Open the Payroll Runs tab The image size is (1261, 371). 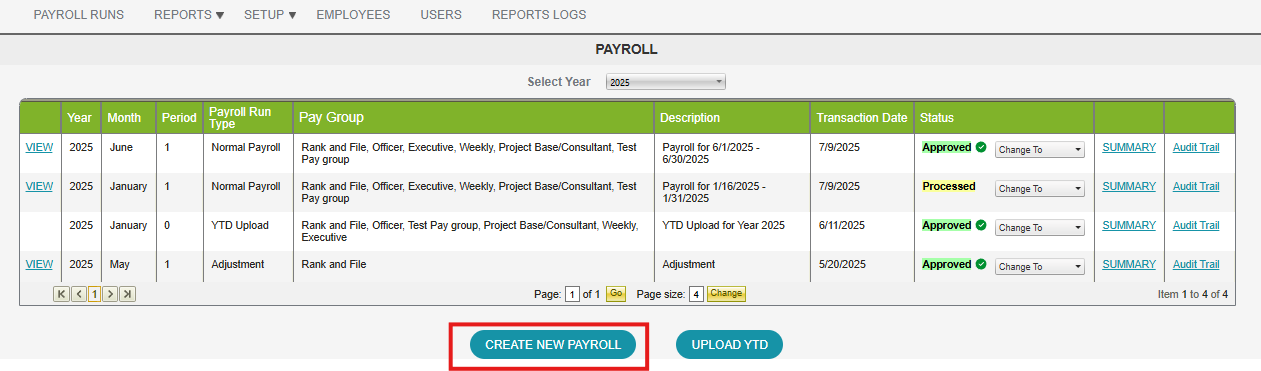point(79,15)
